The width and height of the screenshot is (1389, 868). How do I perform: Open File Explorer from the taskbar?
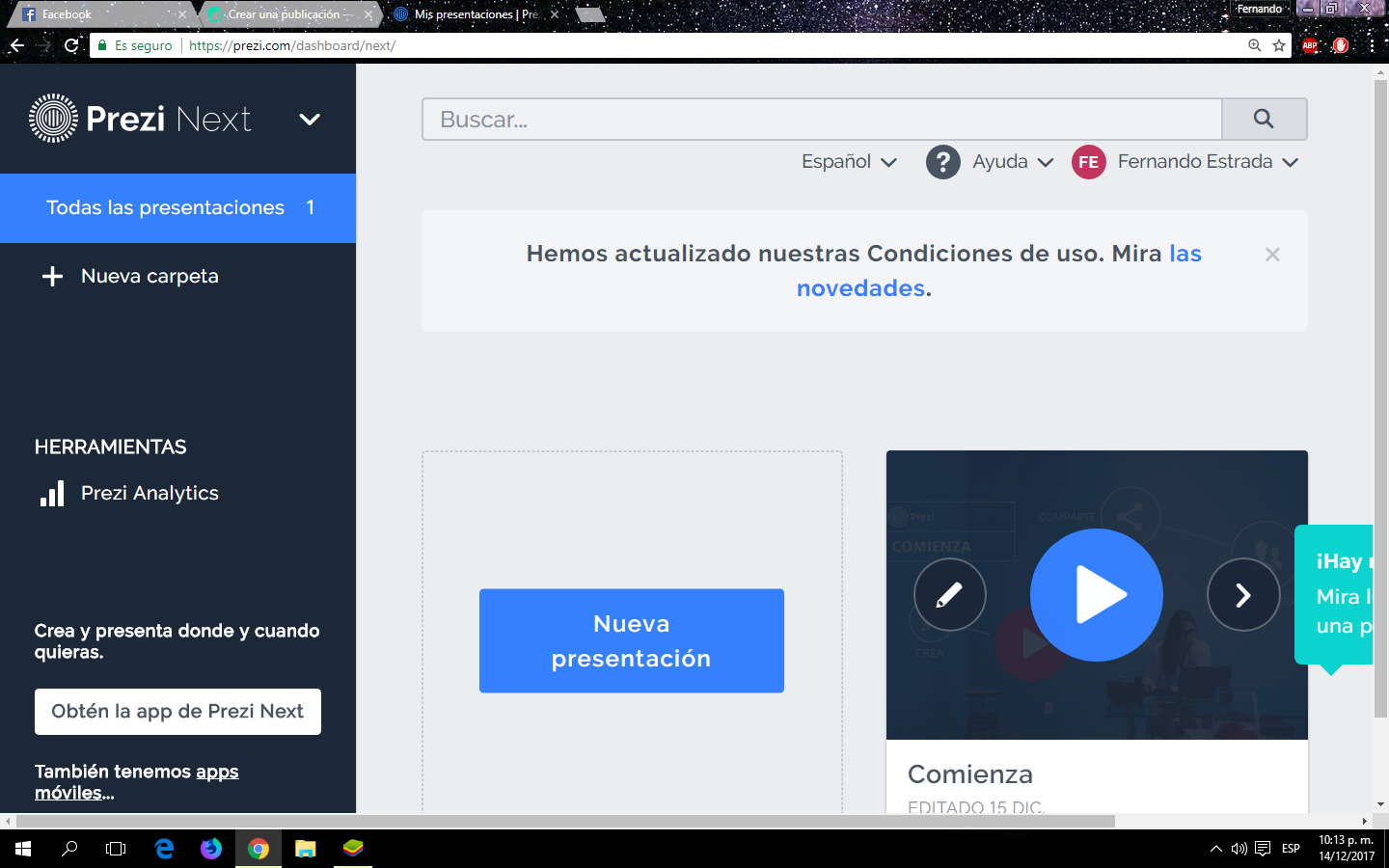point(306,849)
